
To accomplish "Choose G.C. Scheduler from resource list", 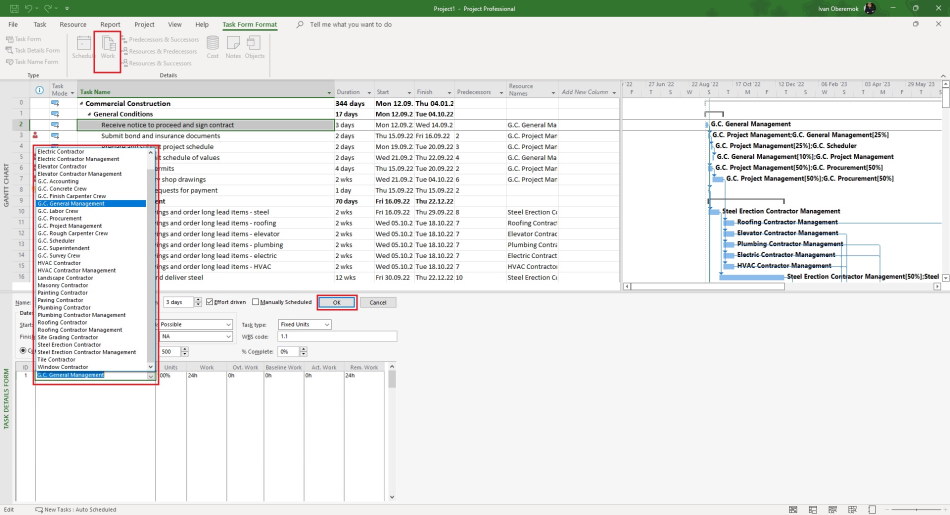I will click(56, 241).
